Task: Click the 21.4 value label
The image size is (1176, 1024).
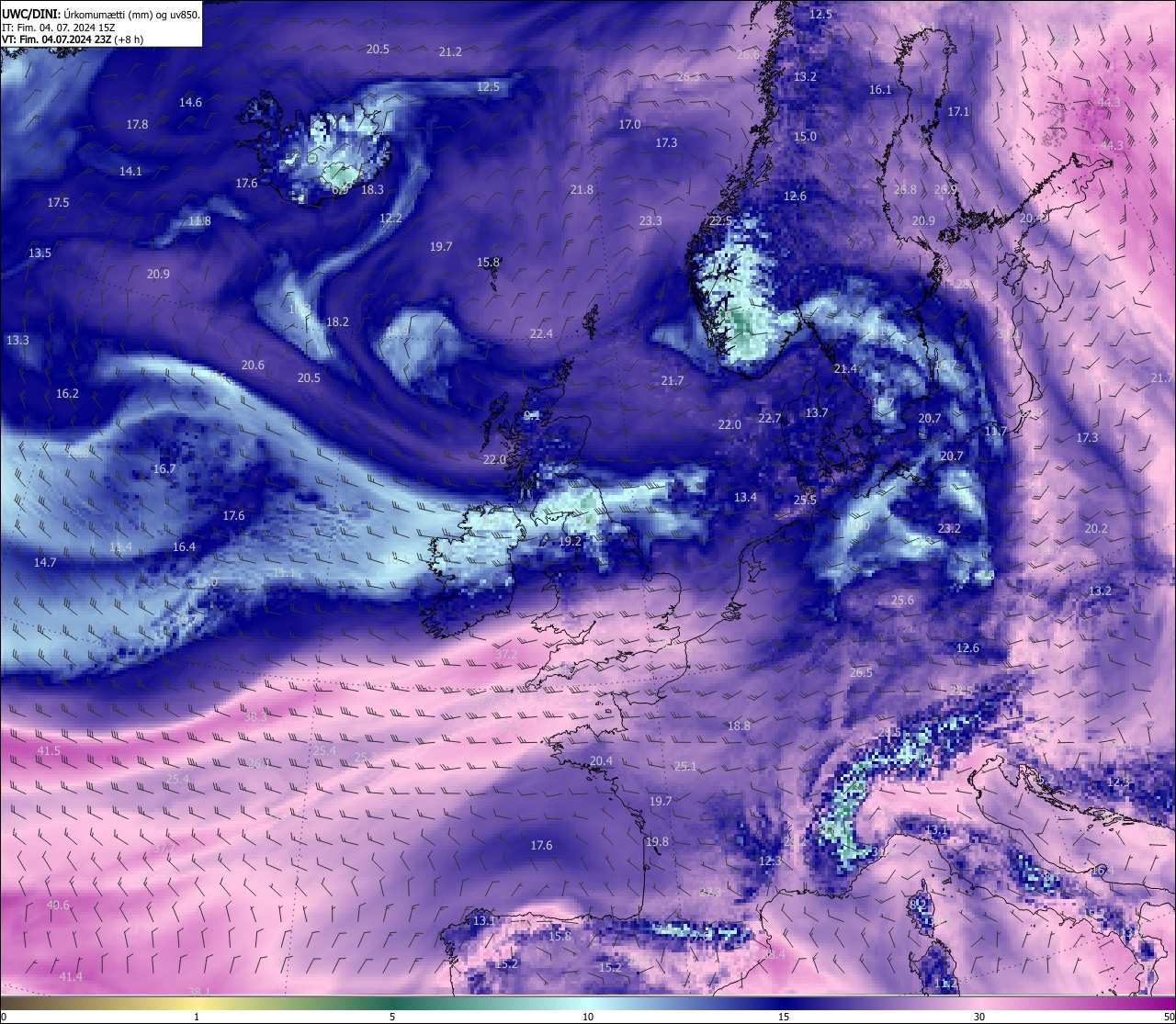Action: pyautogui.click(x=845, y=369)
